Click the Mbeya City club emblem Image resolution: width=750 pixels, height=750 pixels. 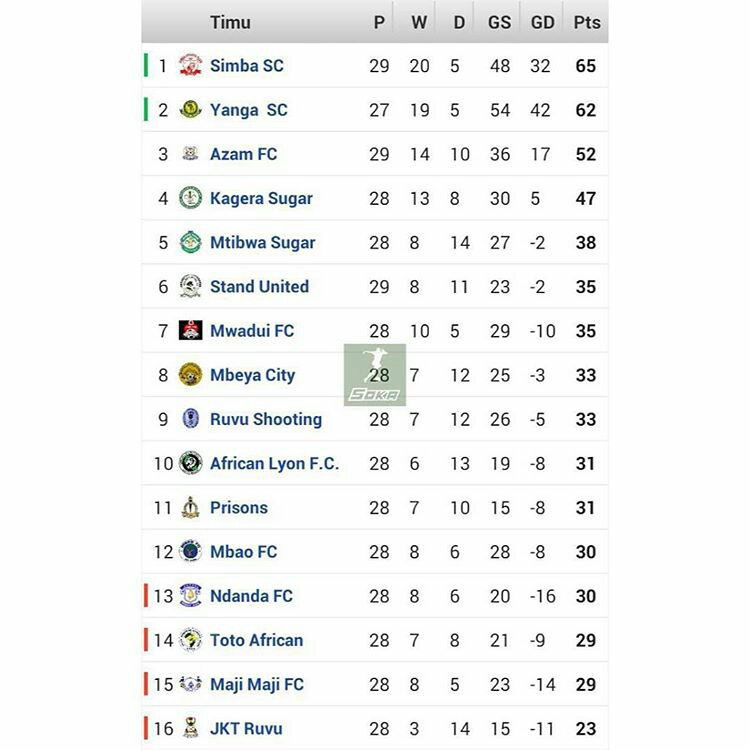tap(190, 375)
